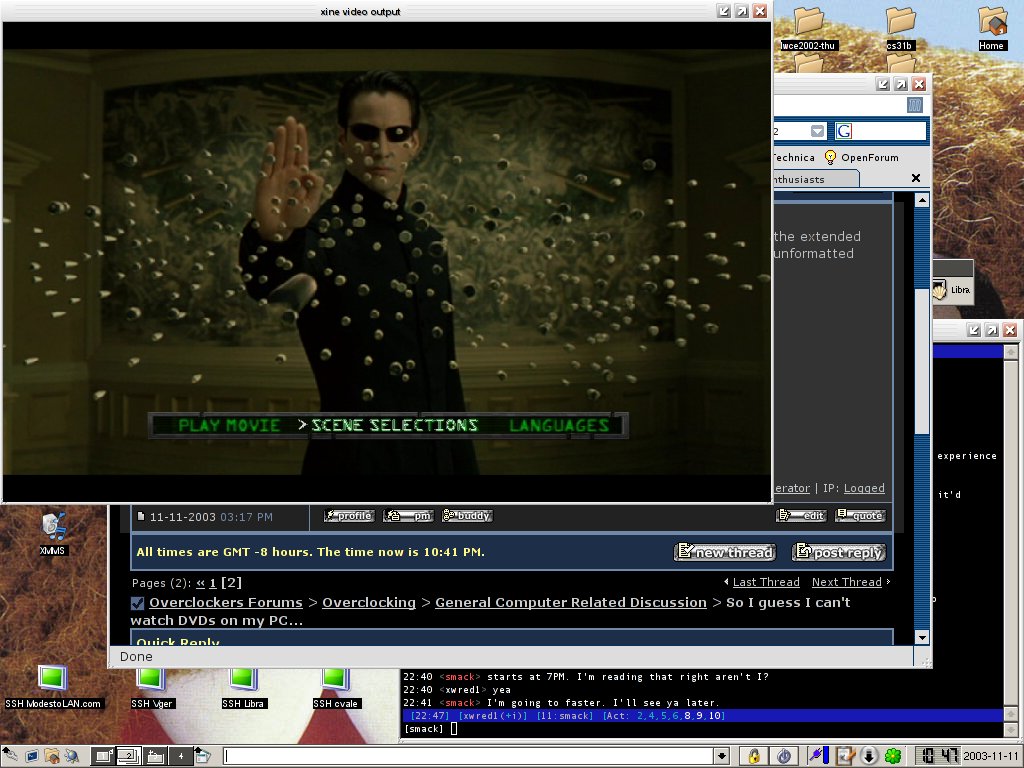Expand the browser URL dropdown arrow
The image size is (1024, 768).
click(x=818, y=131)
